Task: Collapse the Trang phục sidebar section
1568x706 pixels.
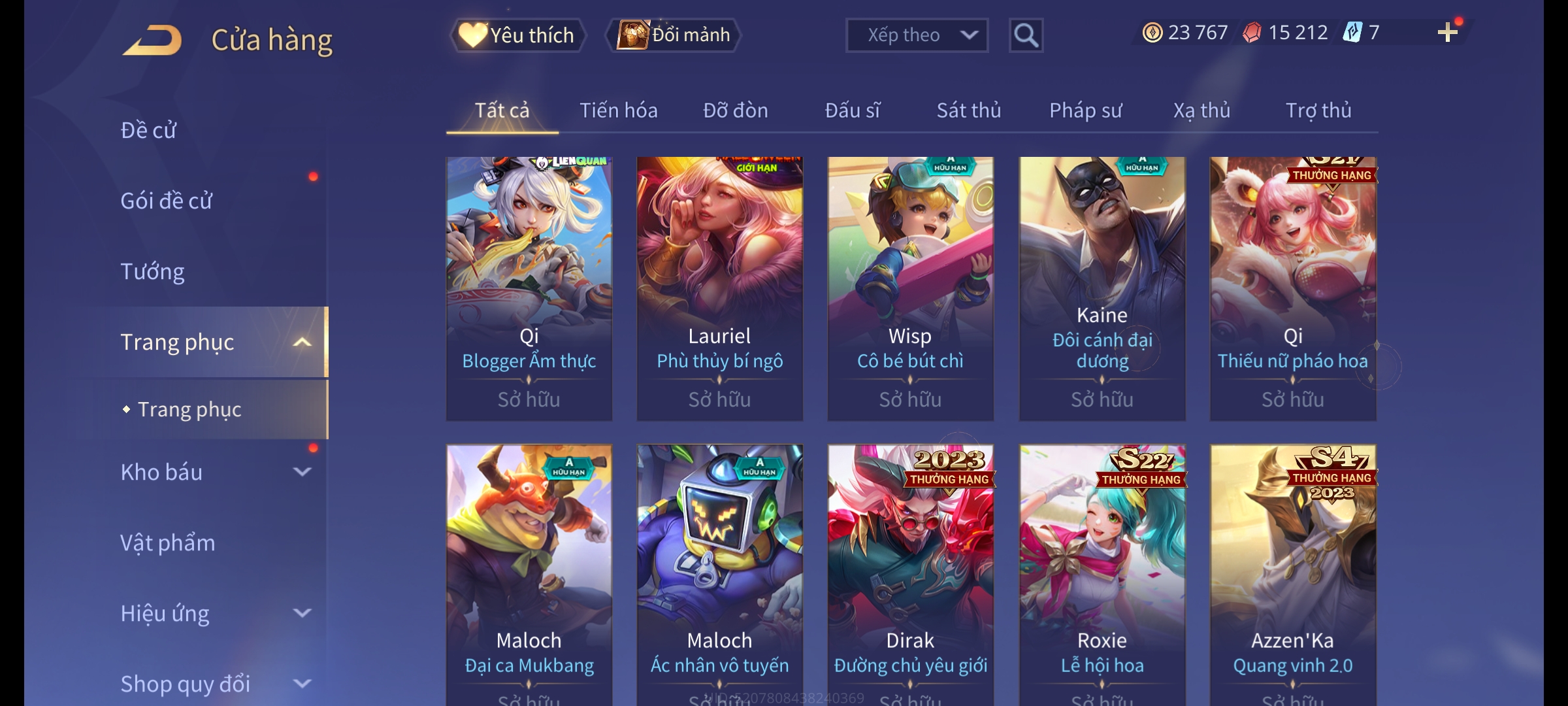Action: 302,343
